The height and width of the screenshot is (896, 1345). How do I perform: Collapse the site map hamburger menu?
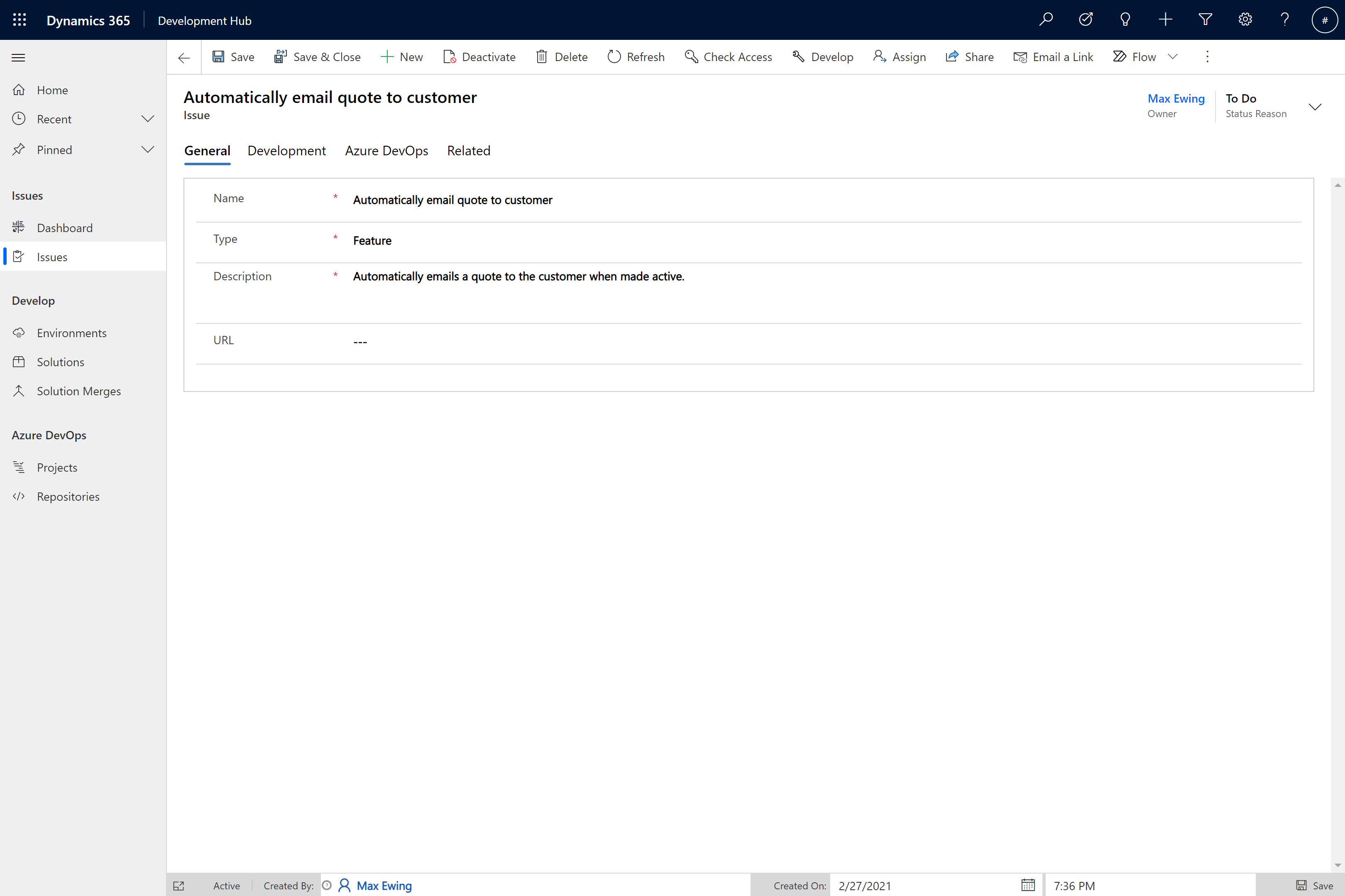[18, 57]
